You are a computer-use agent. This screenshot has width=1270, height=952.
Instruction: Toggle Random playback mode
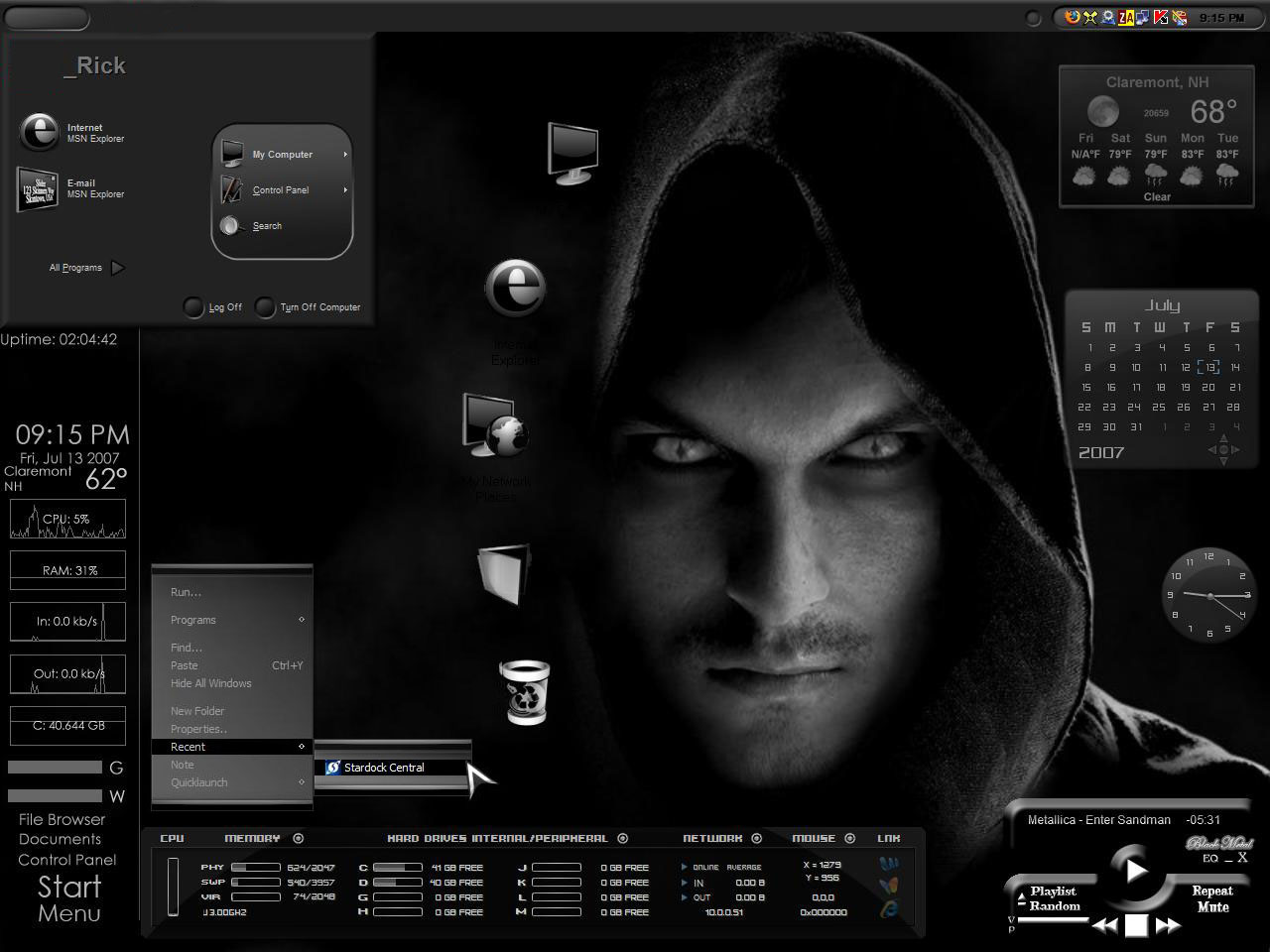[1055, 906]
